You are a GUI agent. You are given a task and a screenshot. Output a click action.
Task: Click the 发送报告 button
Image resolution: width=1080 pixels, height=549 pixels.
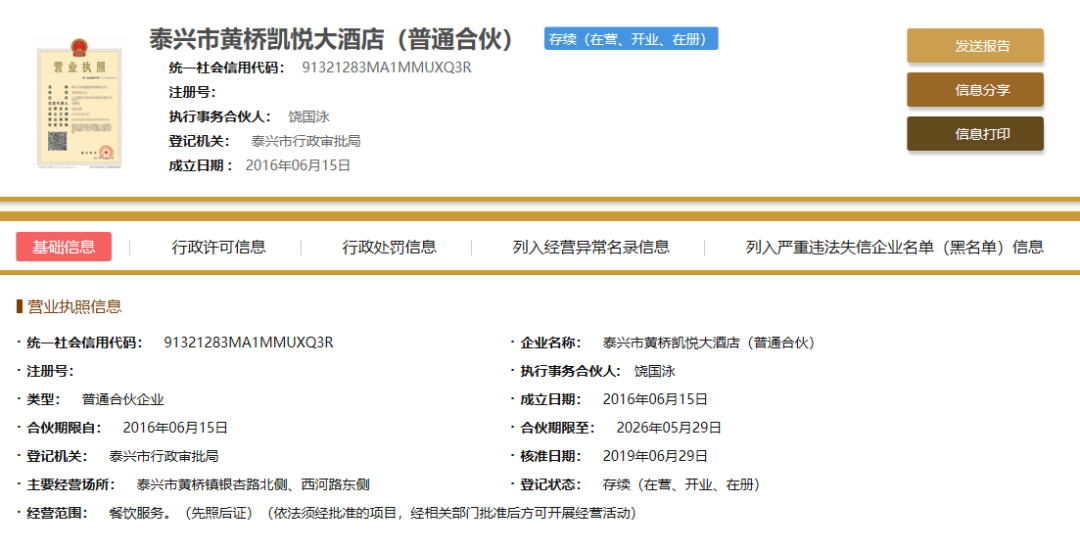tap(974, 46)
